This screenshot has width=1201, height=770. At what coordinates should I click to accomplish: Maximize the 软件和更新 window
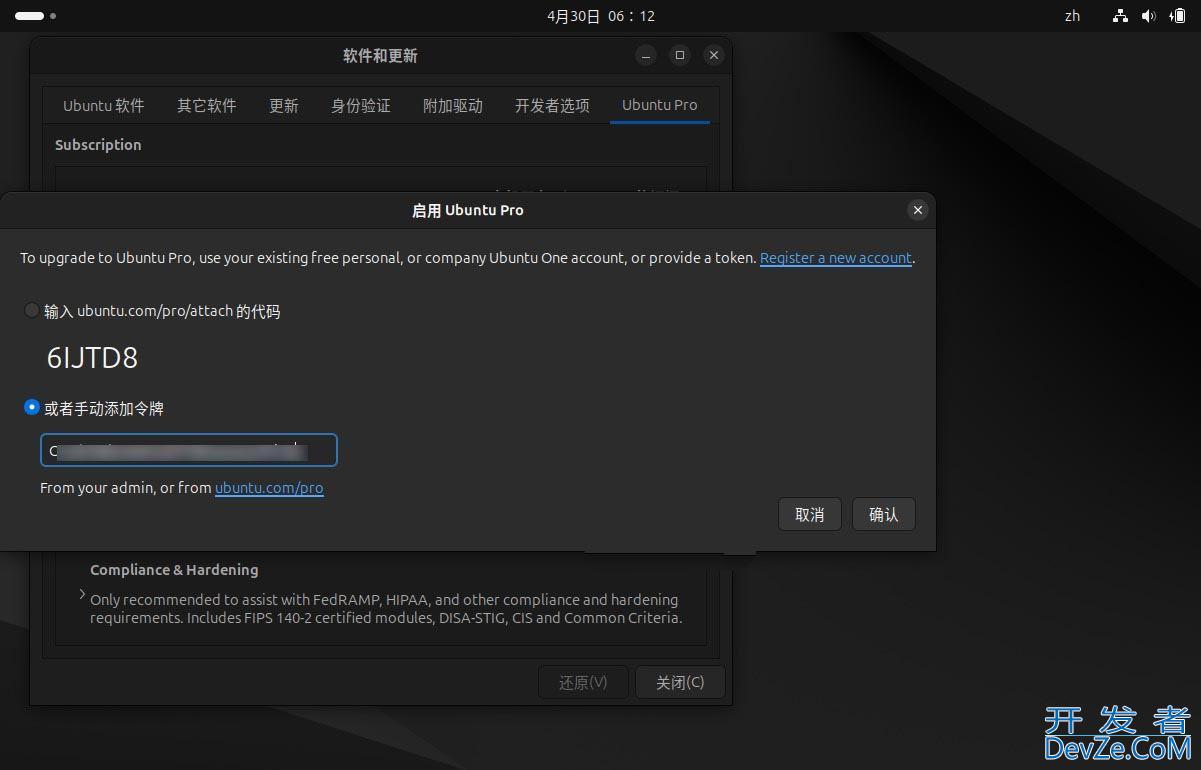680,55
